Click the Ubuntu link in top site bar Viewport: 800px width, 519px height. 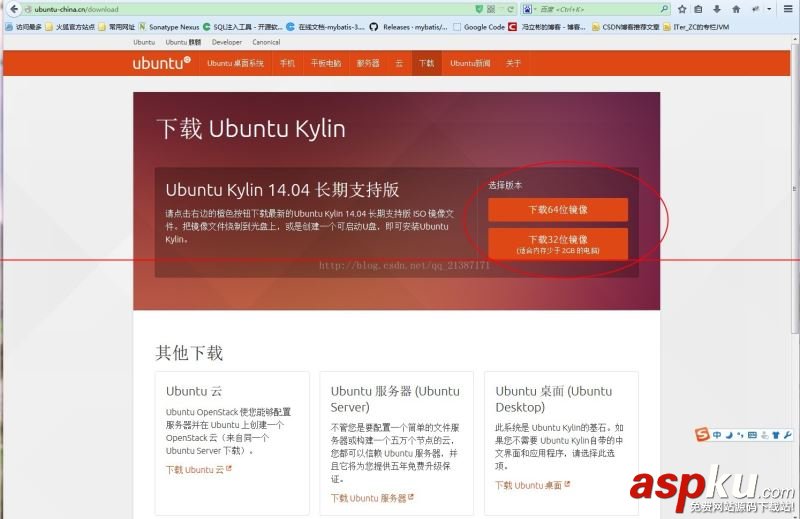point(144,42)
